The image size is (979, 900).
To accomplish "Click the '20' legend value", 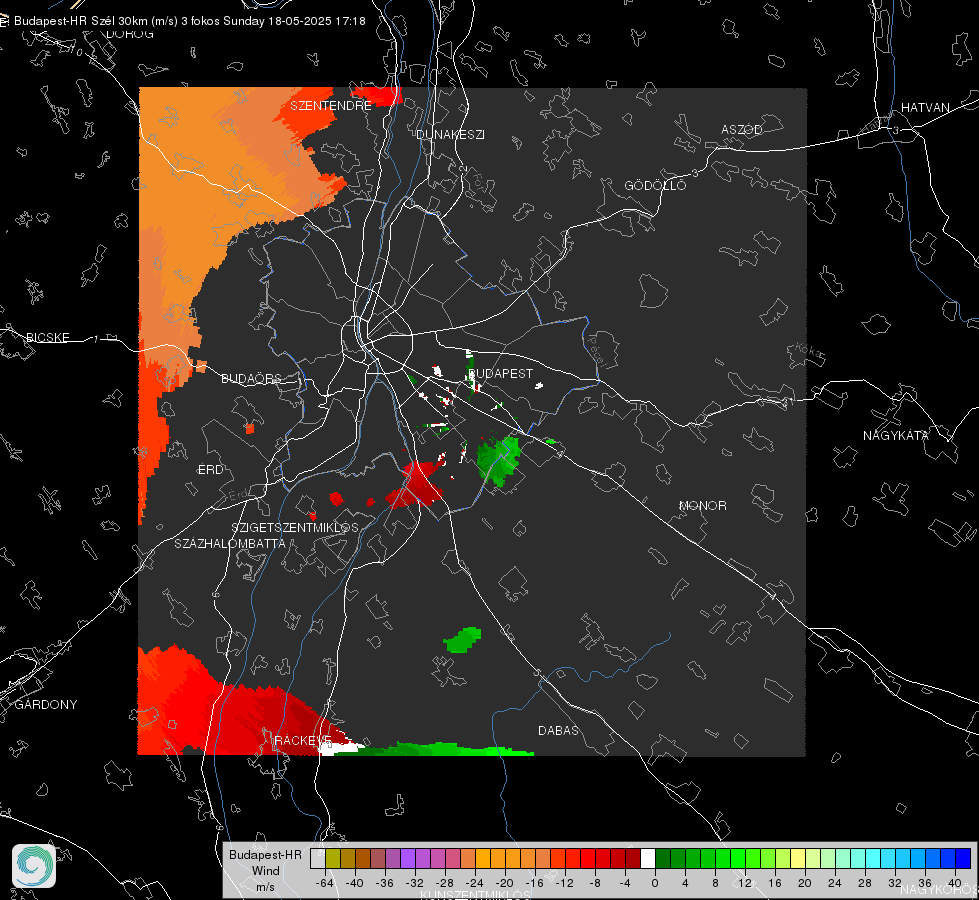I will tap(805, 883).
